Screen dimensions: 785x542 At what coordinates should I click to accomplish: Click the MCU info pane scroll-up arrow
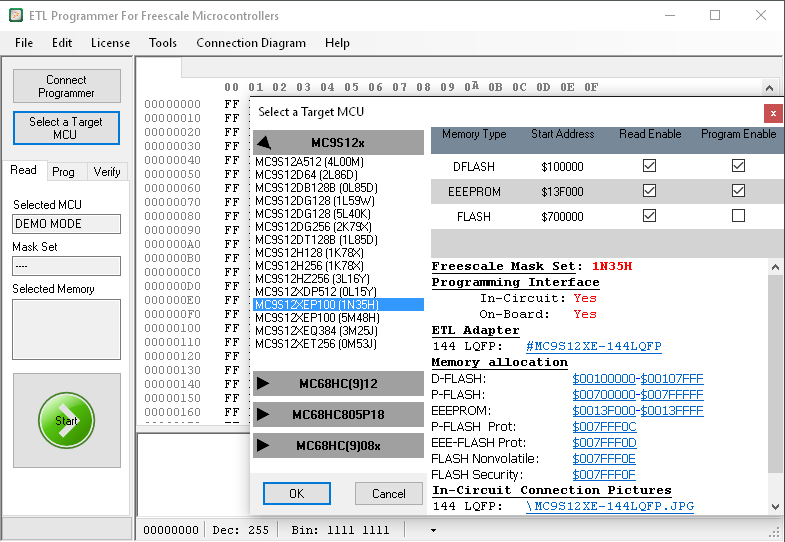(x=775, y=267)
